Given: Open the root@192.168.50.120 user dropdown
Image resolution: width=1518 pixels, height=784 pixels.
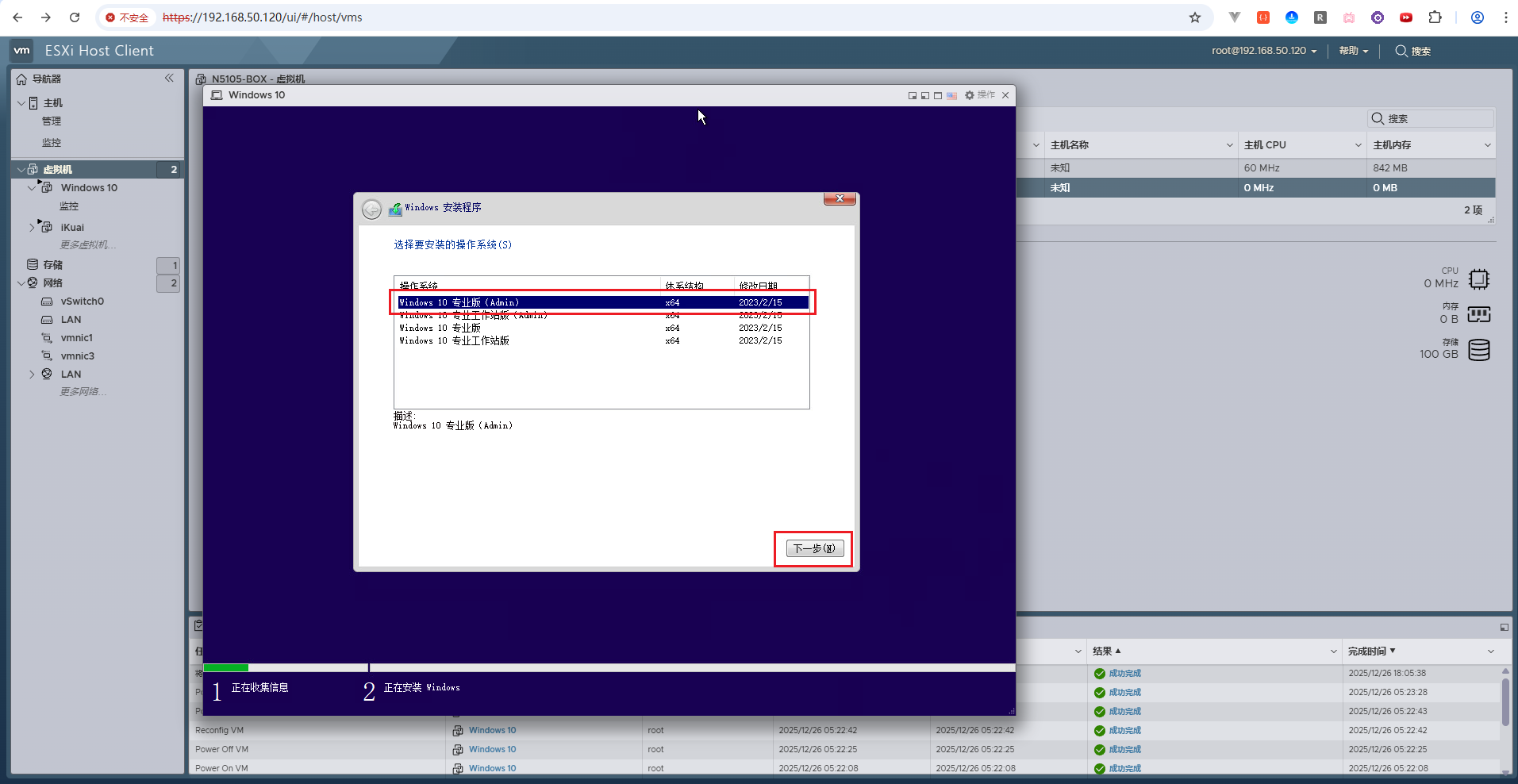Looking at the screenshot, I should (x=1263, y=51).
